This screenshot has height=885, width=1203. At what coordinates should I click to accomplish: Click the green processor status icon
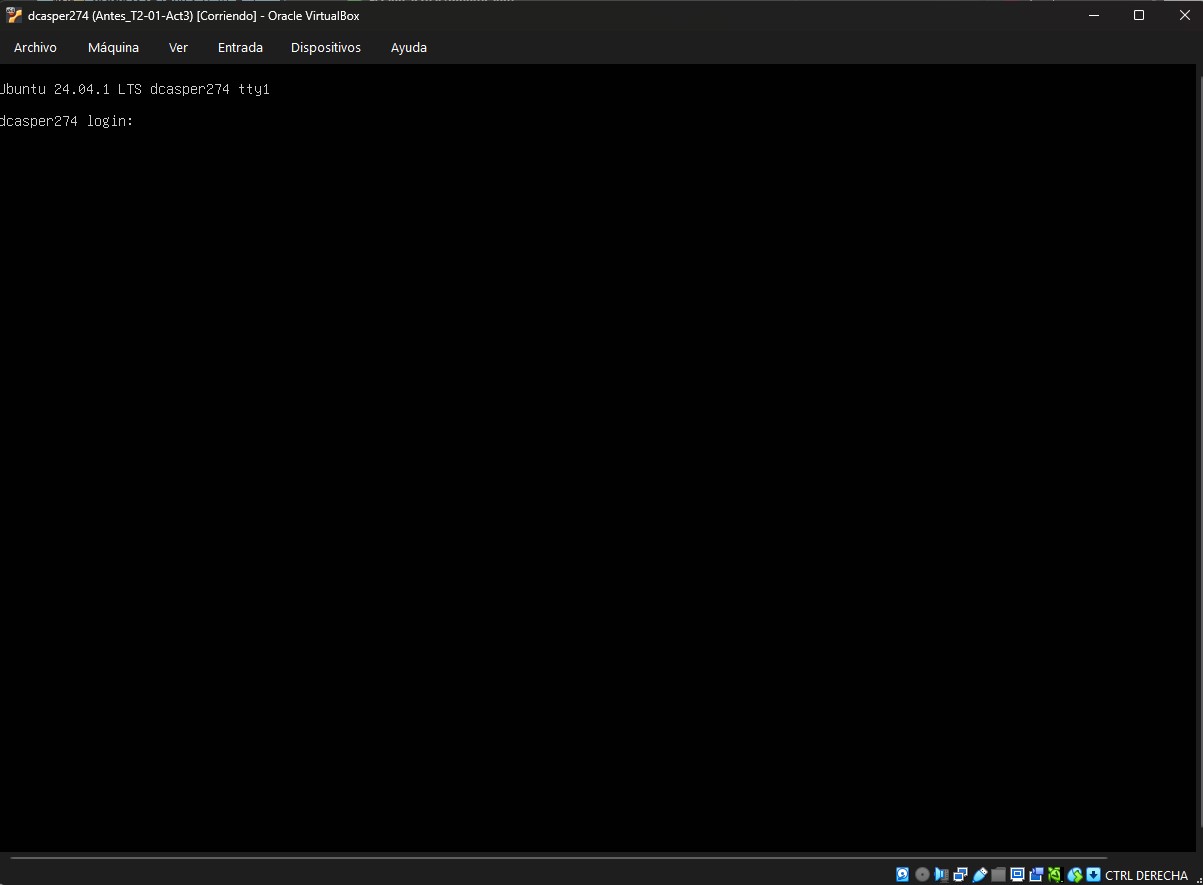pos(1055,875)
